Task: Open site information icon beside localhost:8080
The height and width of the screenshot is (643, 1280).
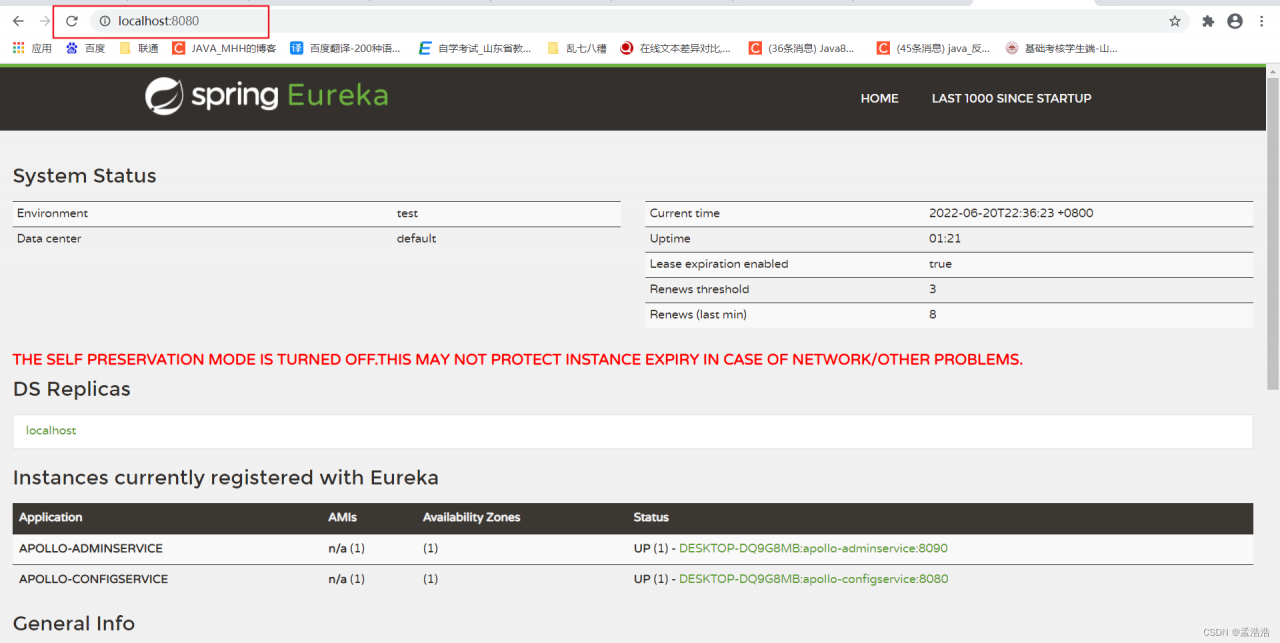Action: pyautogui.click(x=104, y=21)
